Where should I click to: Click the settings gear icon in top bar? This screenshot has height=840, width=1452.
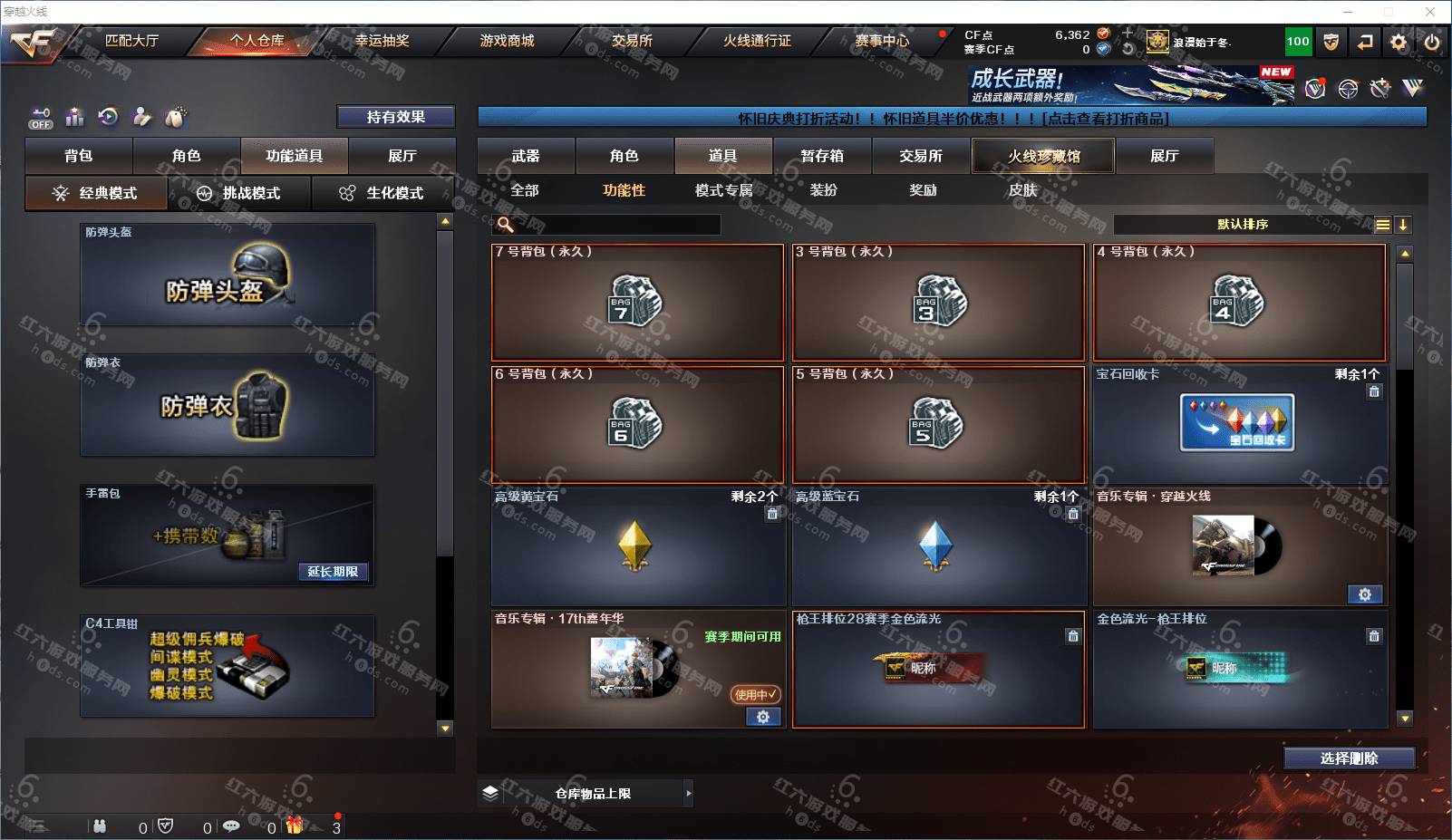pos(1399,42)
